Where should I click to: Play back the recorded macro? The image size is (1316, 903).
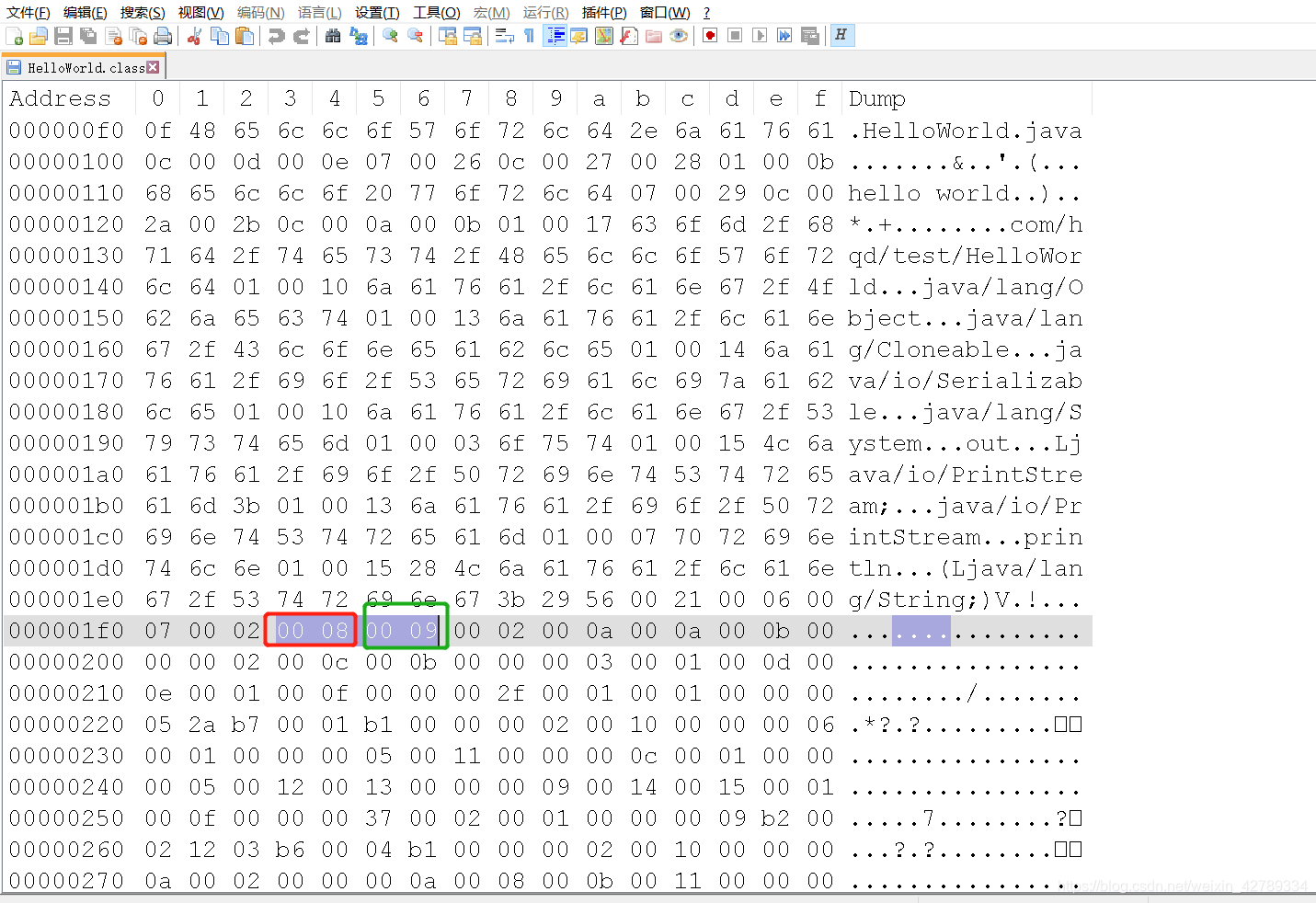pyautogui.click(x=760, y=36)
